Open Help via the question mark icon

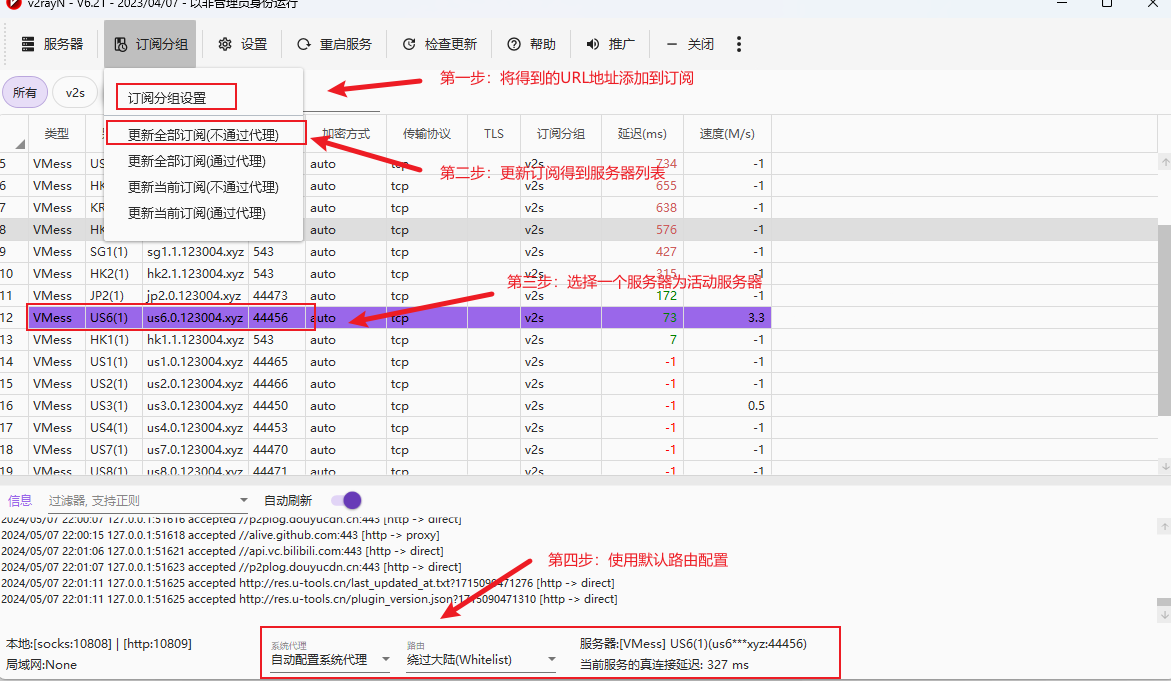point(514,44)
